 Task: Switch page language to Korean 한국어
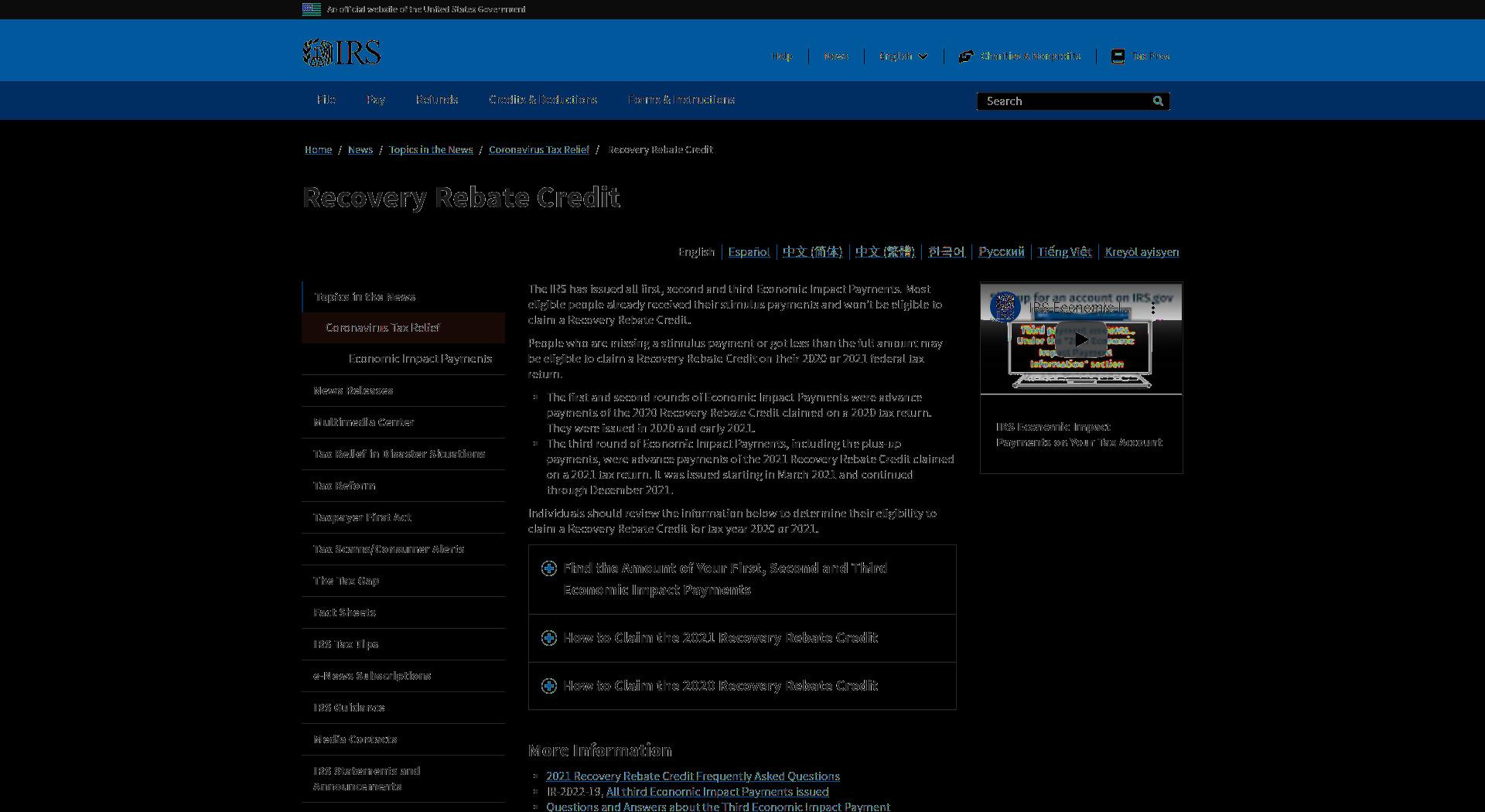(x=947, y=252)
